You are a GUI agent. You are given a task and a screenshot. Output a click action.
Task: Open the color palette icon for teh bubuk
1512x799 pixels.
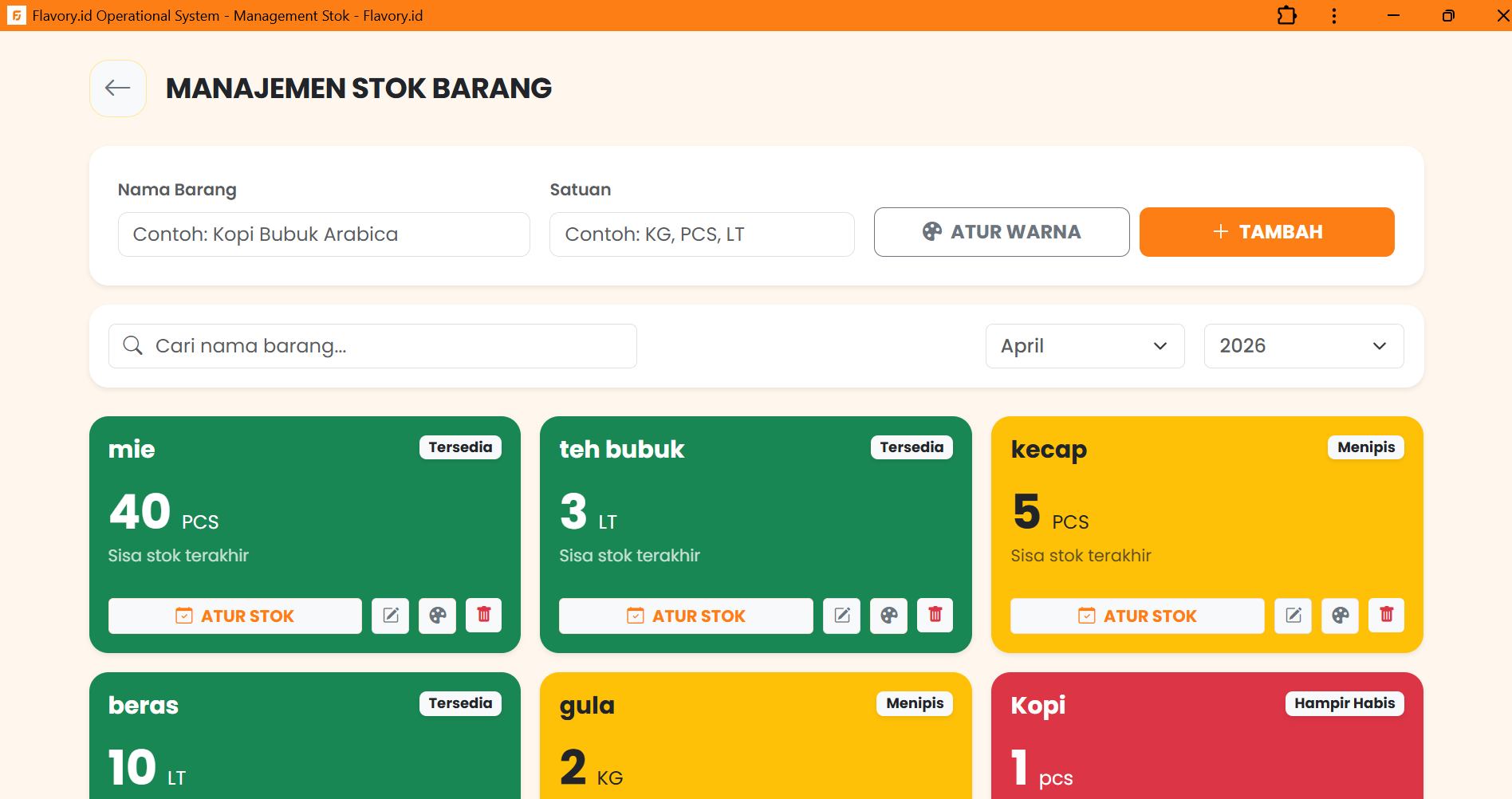(x=888, y=615)
